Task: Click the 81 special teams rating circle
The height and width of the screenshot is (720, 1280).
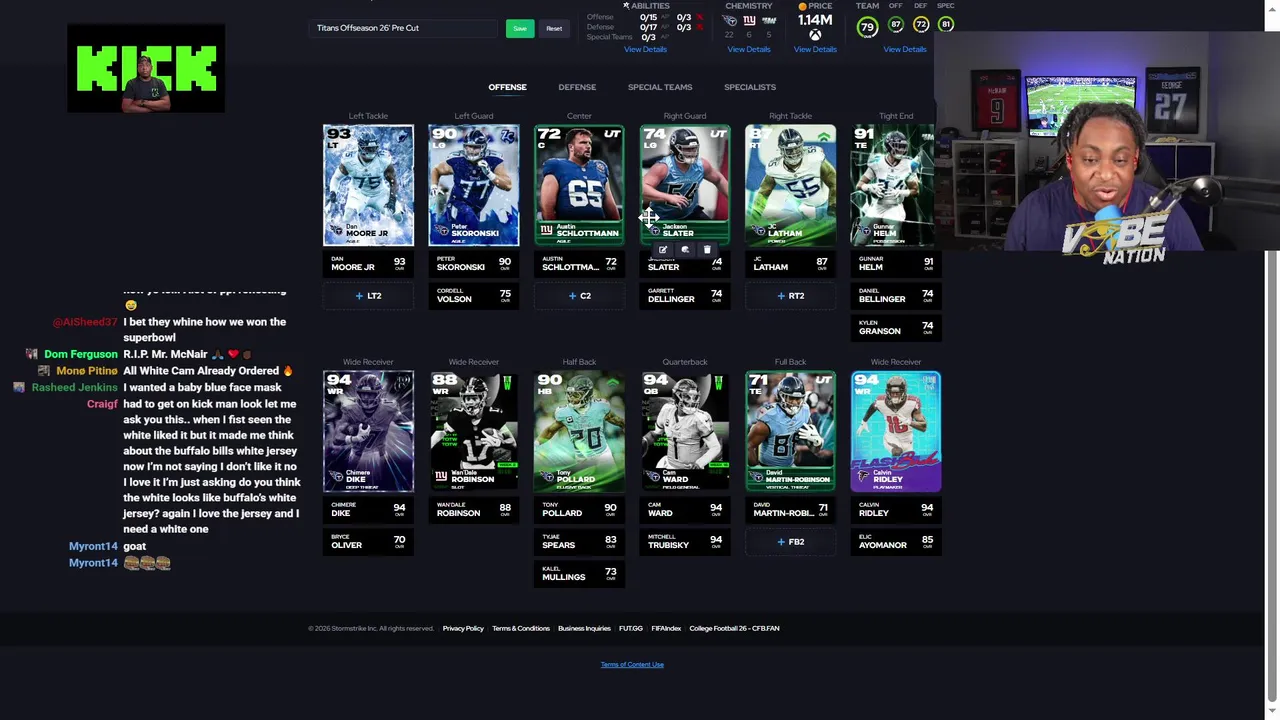Action: (946, 25)
